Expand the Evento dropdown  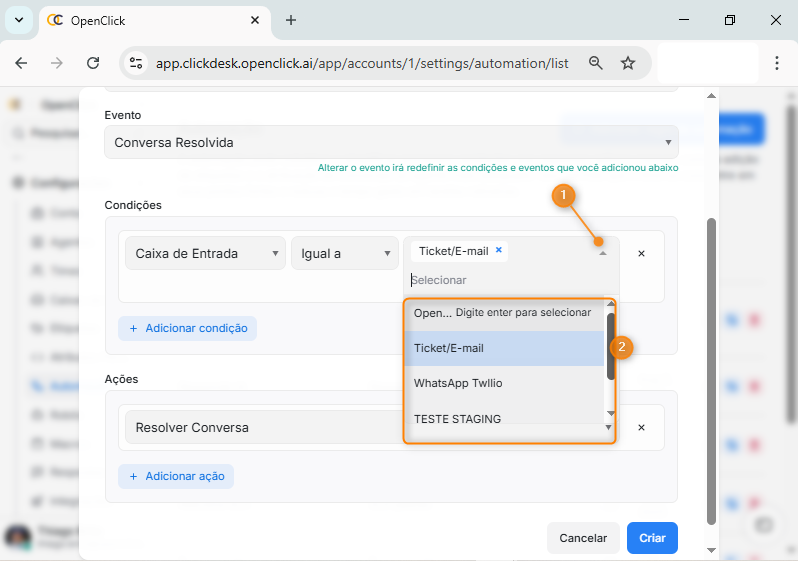click(391, 142)
